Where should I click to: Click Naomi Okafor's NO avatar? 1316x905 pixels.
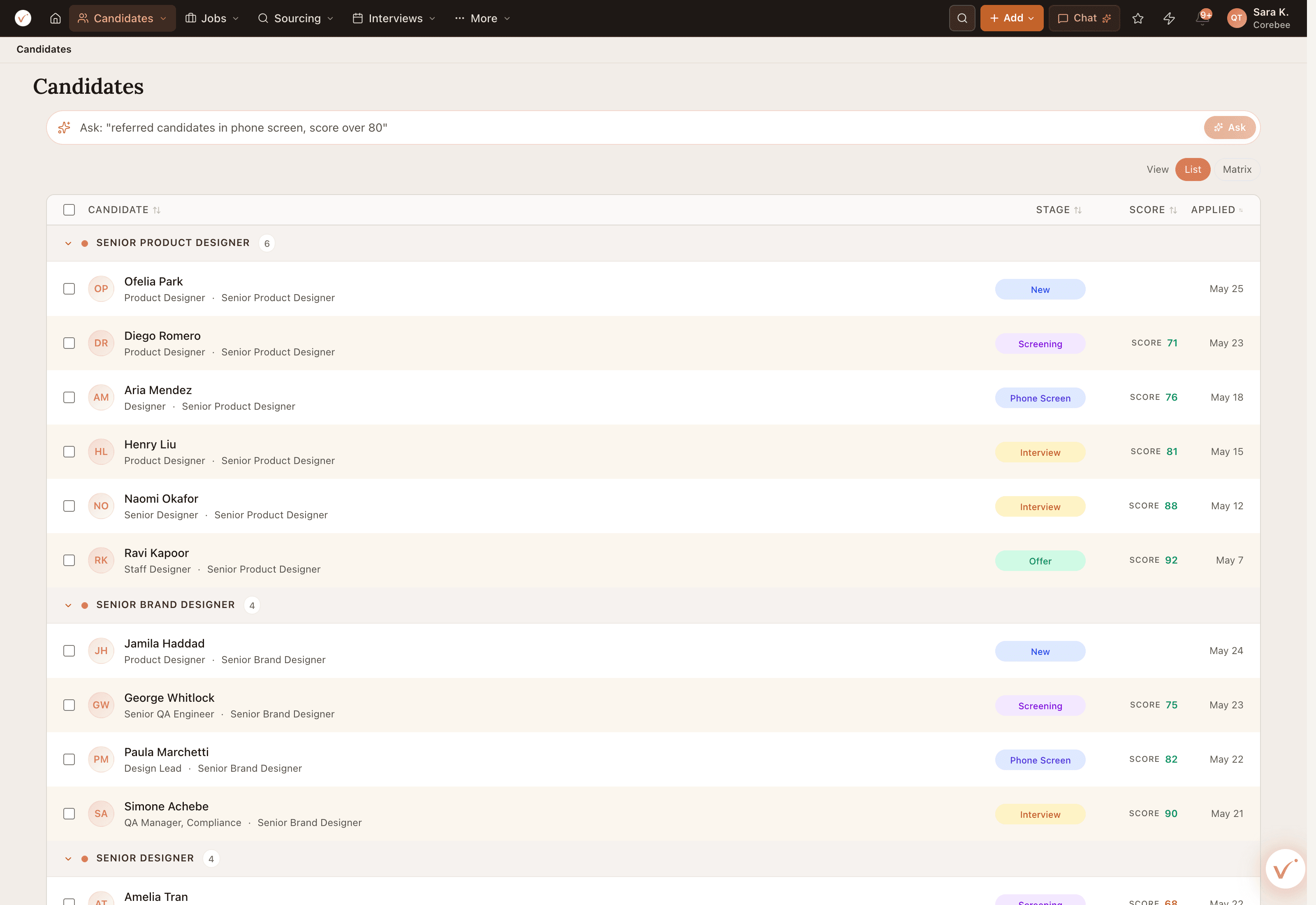pos(101,506)
